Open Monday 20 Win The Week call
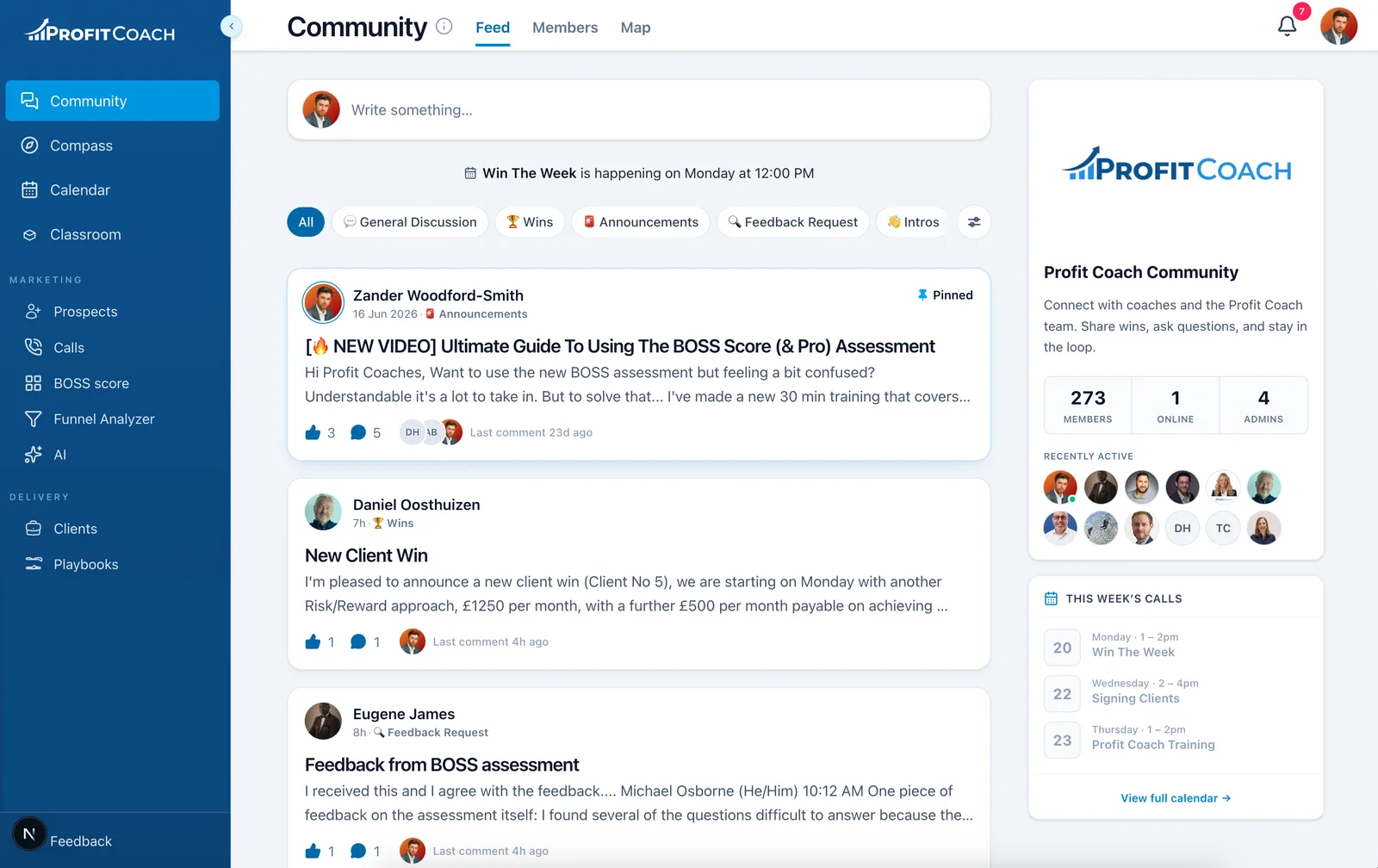The width and height of the screenshot is (1378, 868). tap(1176, 647)
